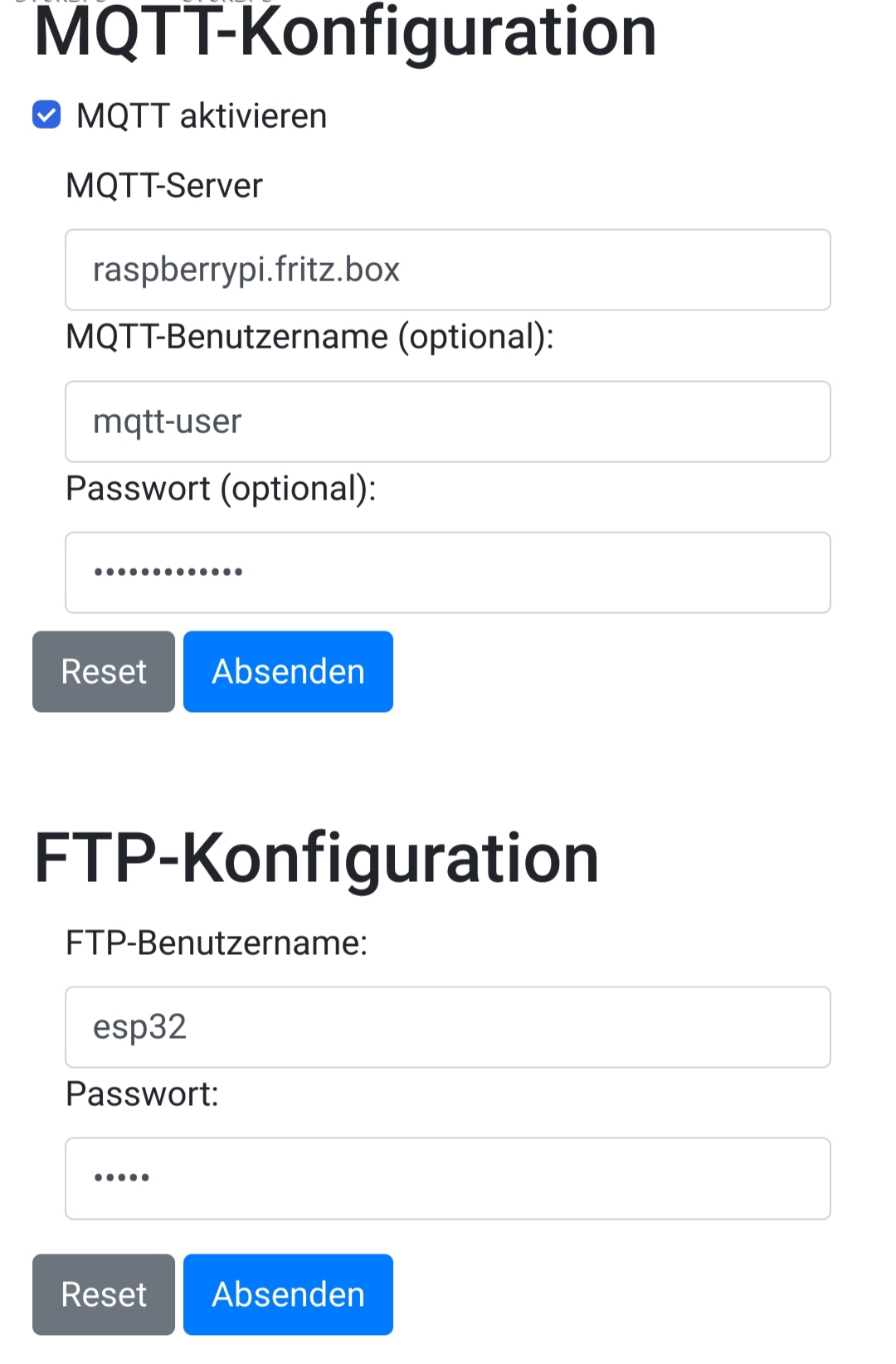Click the Passwort (optional) label
Screen dimensions: 896x1364
click(x=221, y=488)
